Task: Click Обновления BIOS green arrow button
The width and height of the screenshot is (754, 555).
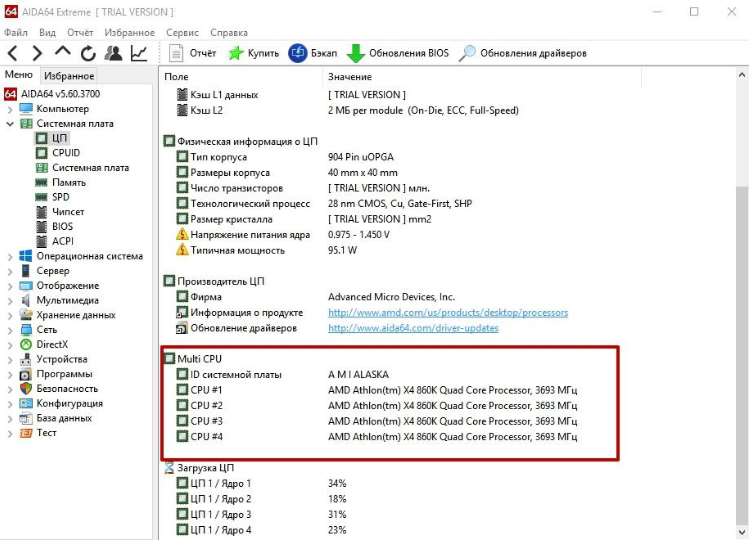Action: [x=398, y=53]
